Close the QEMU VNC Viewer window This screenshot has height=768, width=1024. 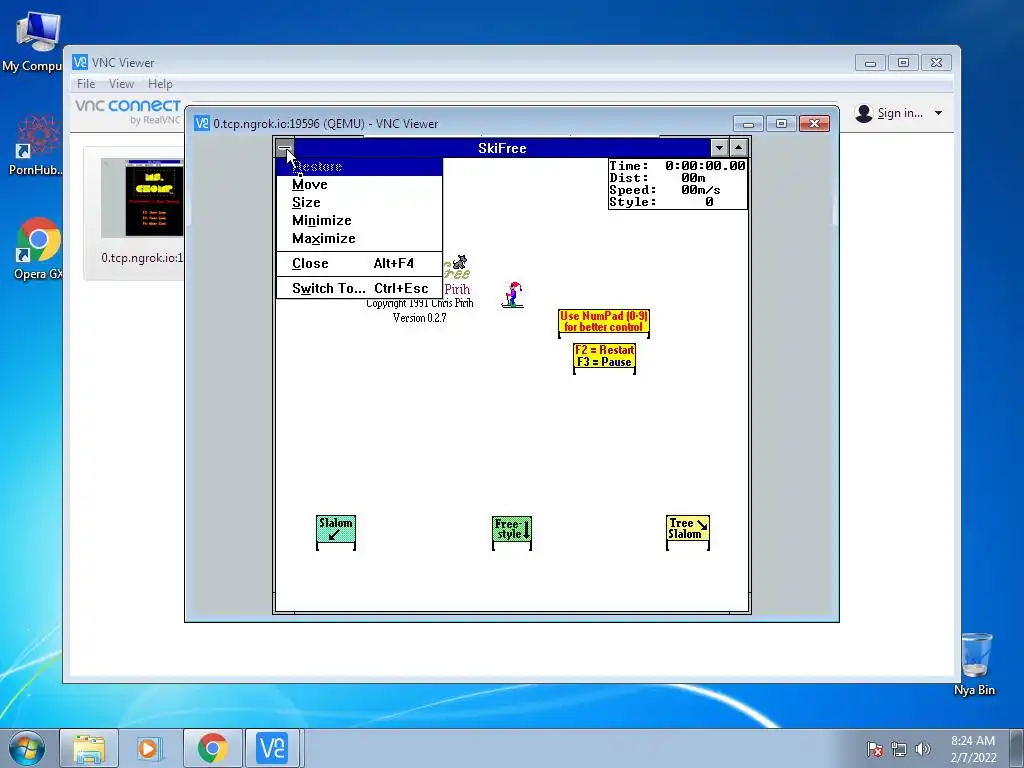814,123
